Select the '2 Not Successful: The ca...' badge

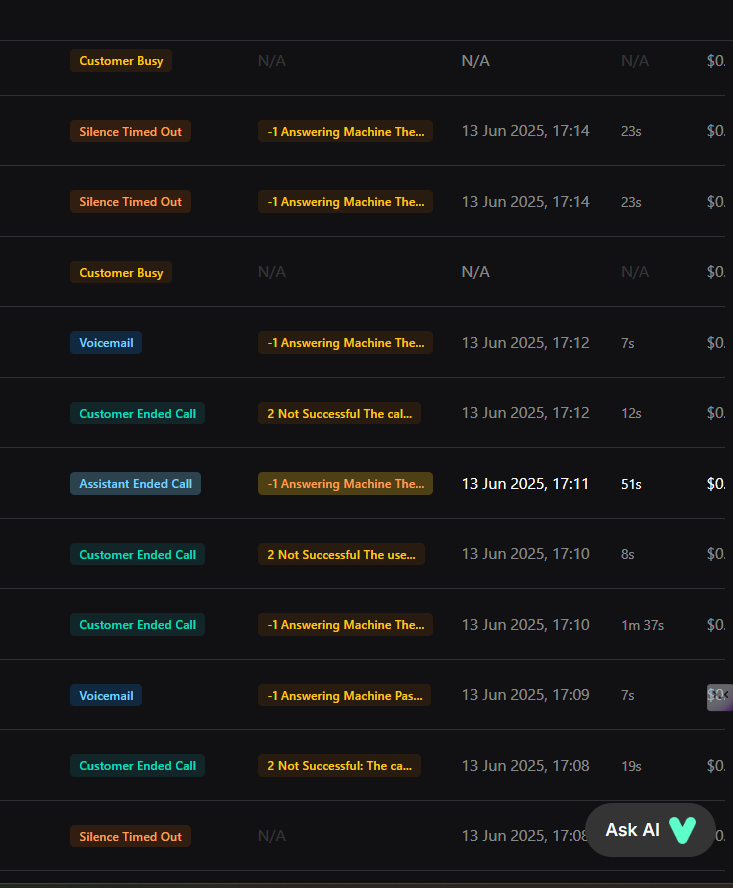click(x=339, y=766)
